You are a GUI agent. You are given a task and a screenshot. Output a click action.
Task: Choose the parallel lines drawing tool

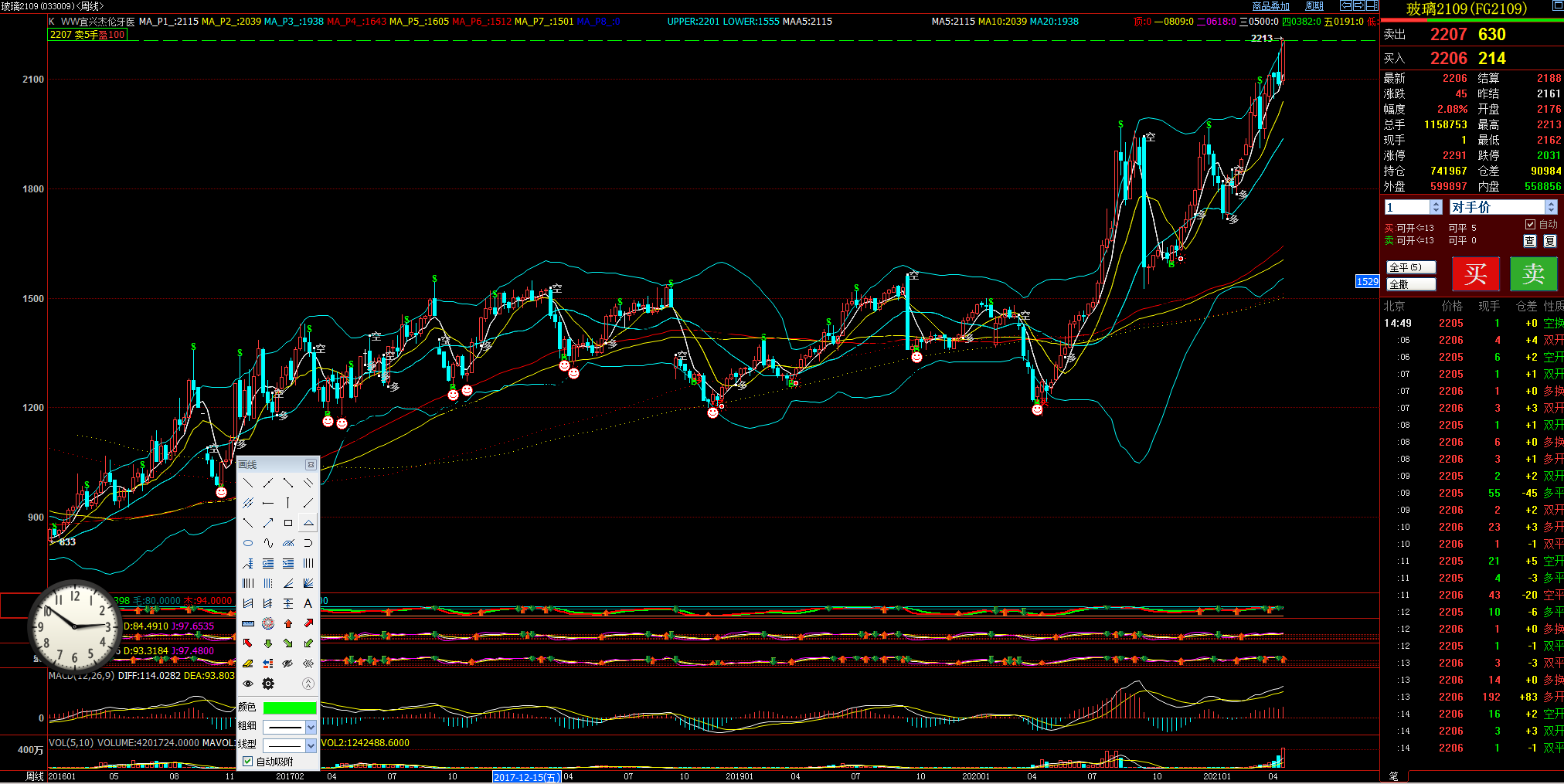click(x=308, y=483)
